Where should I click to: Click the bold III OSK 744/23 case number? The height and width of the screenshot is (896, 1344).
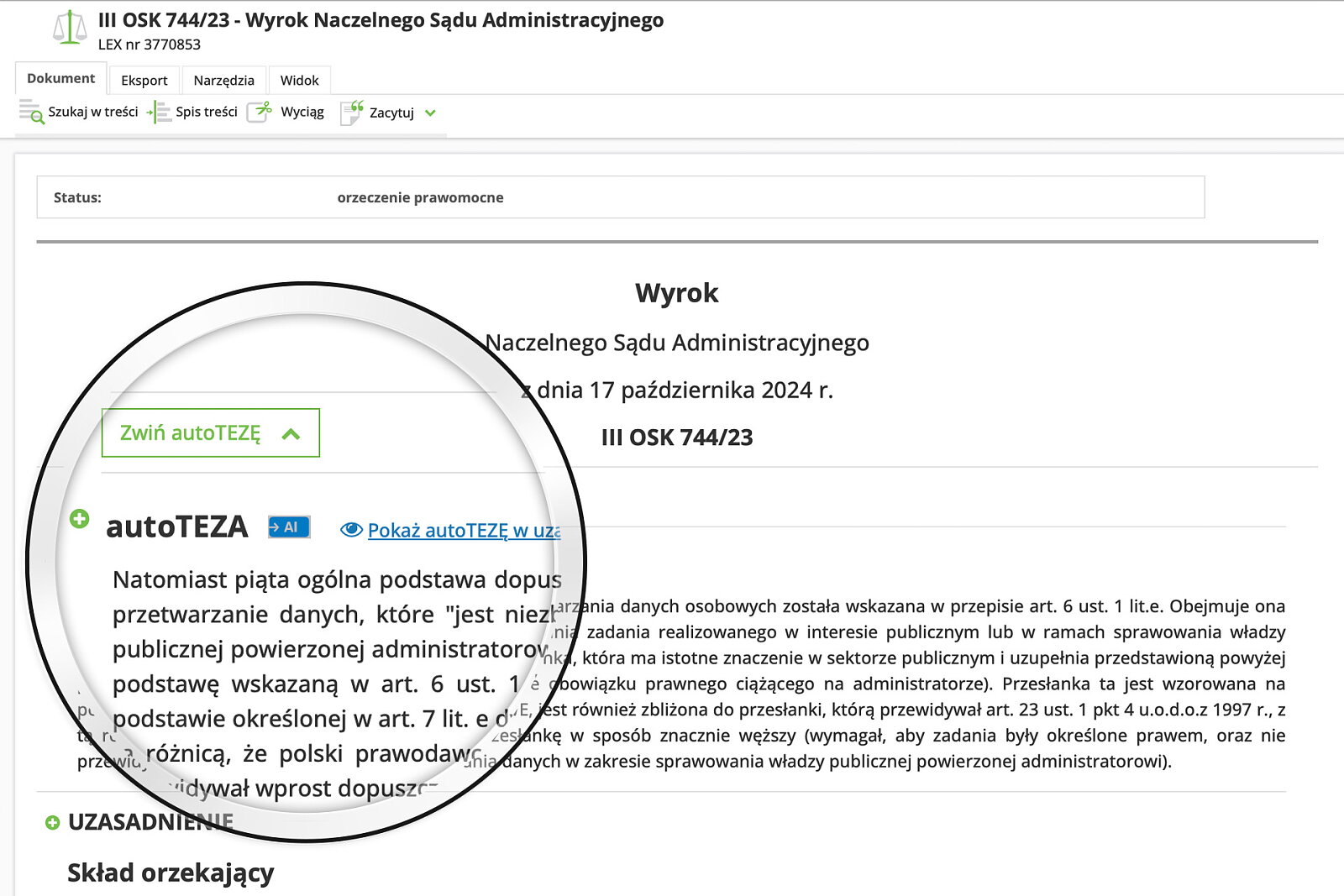coord(677,438)
